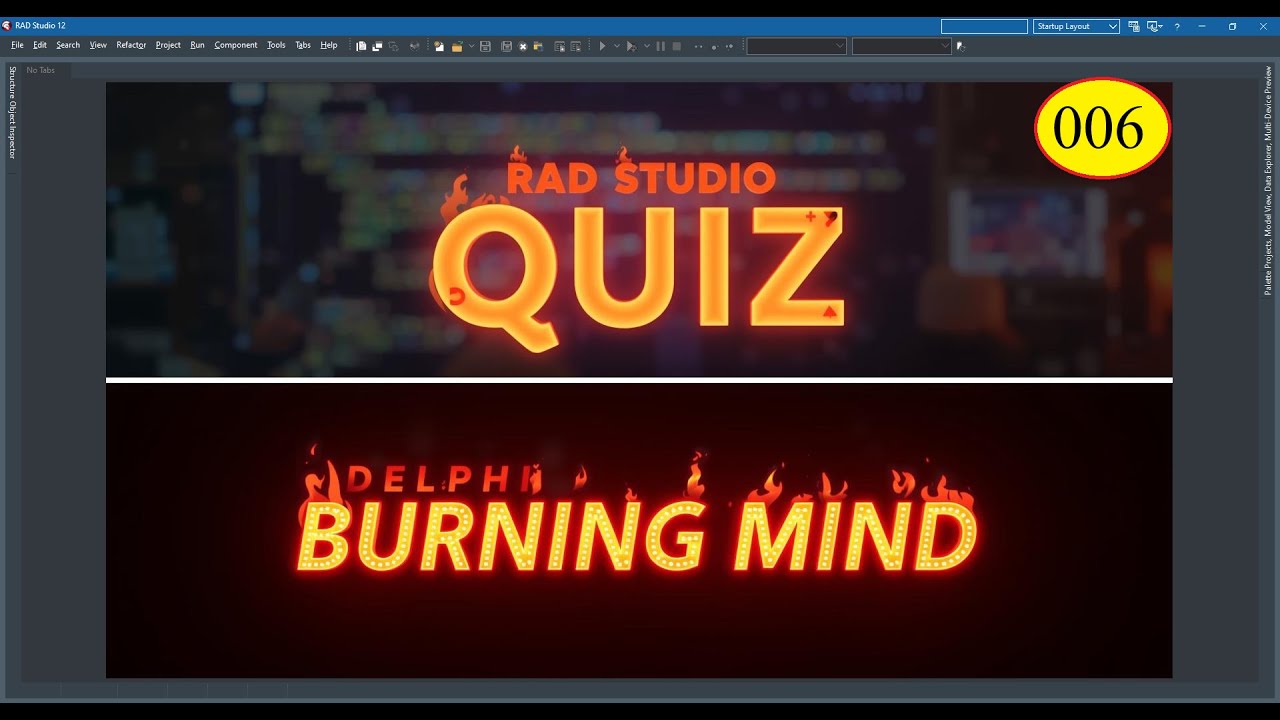The image size is (1280, 720).
Task: Open the Structure side panel tab
Action: tap(13, 81)
